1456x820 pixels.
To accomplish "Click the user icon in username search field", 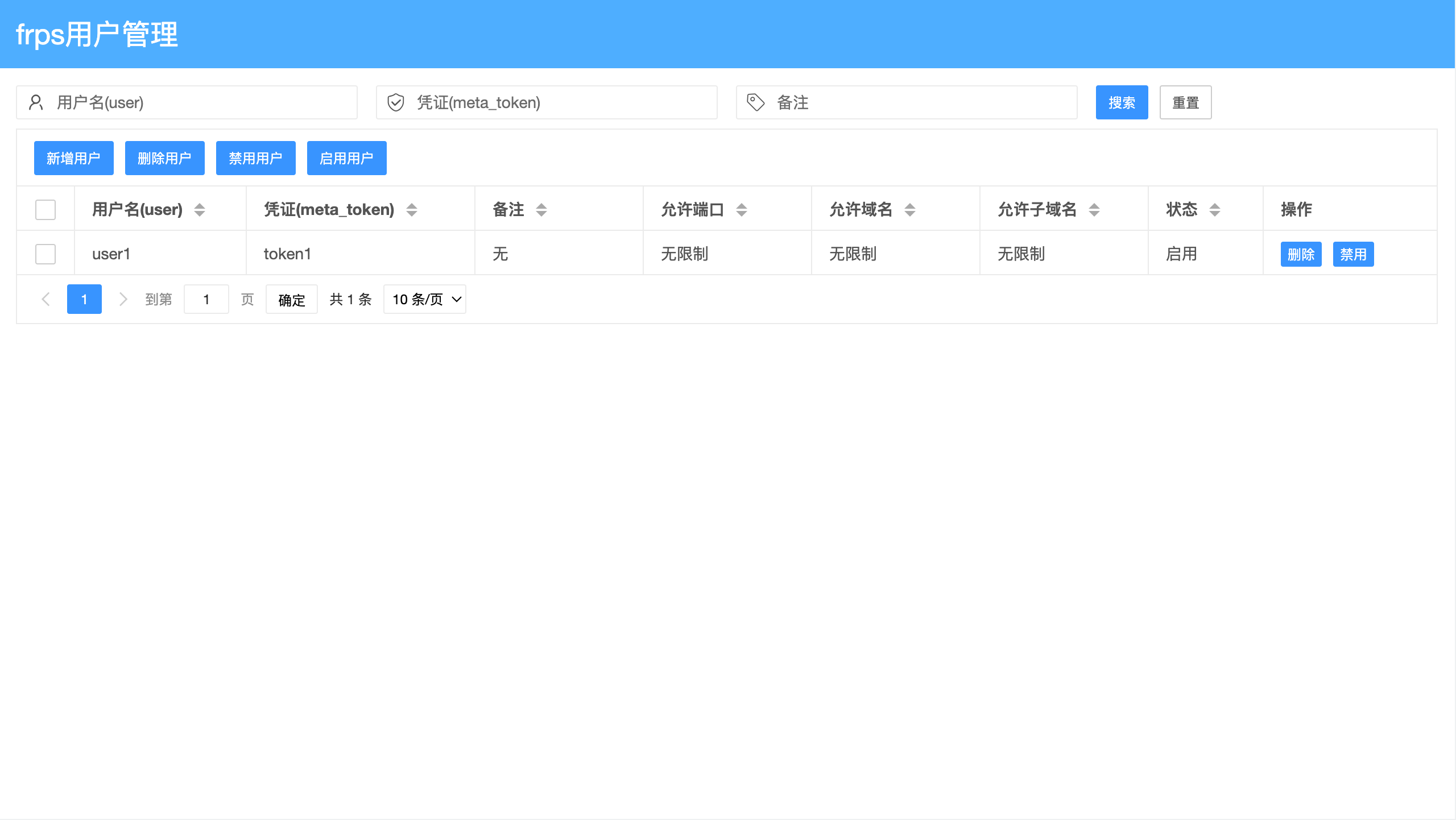I will 36,102.
